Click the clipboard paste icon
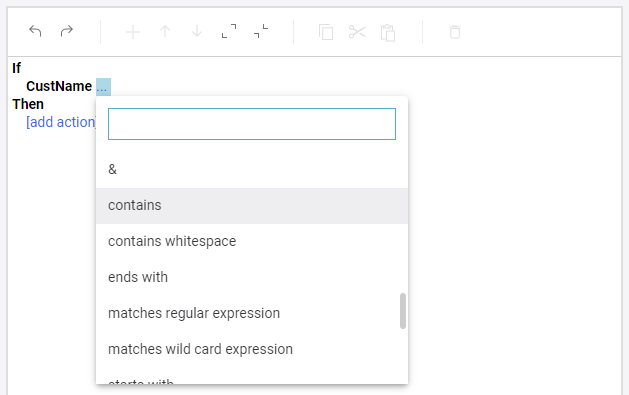Viewport: 629px width, 395px height. (388, 33)
